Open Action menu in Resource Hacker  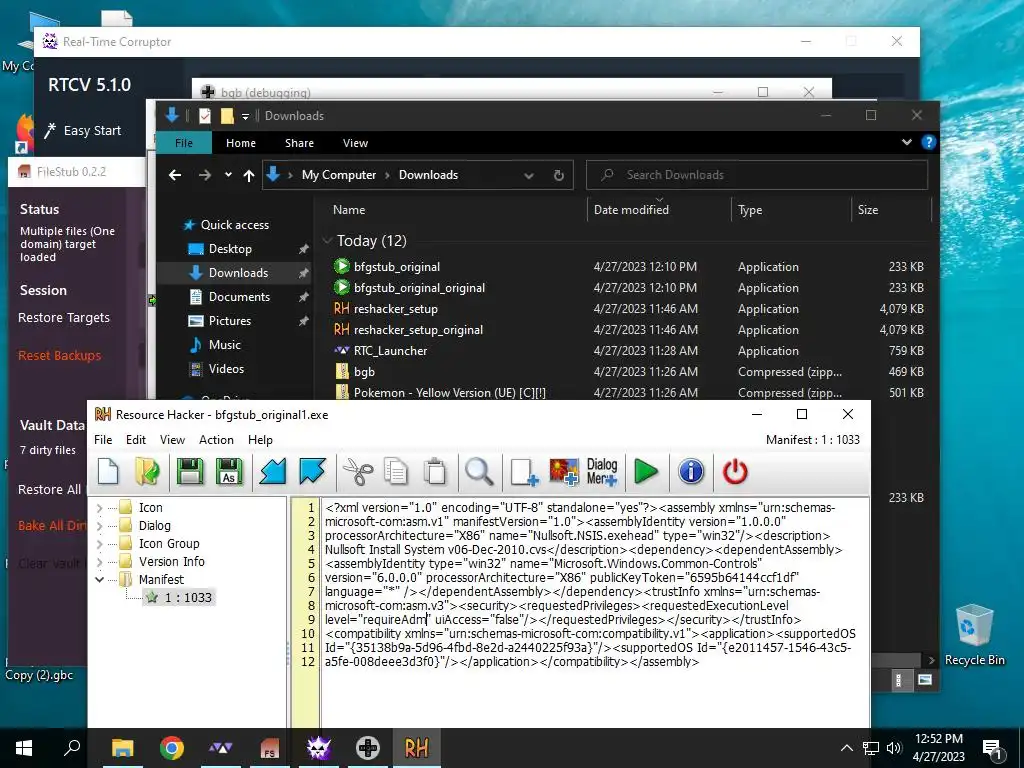(x=216, y=440)
